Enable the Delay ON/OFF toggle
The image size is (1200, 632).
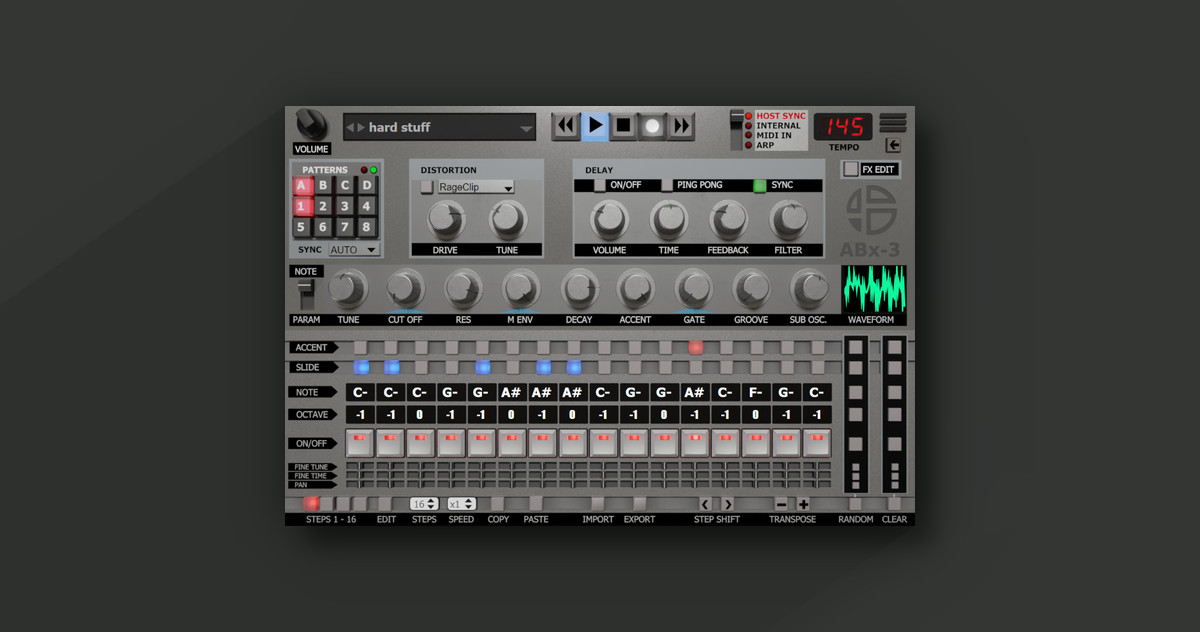(600, 185)
